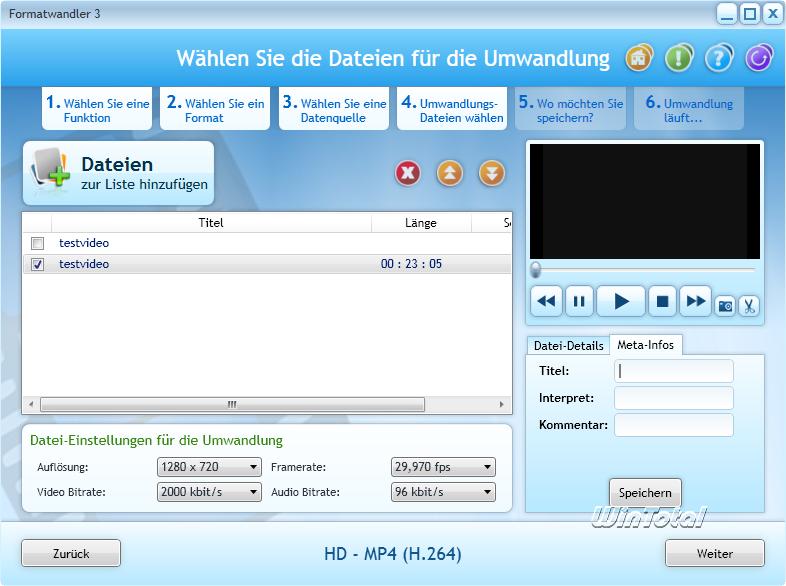Minimize the Formatwandler 3 window
786x586 pixels.
pos(727,14)
